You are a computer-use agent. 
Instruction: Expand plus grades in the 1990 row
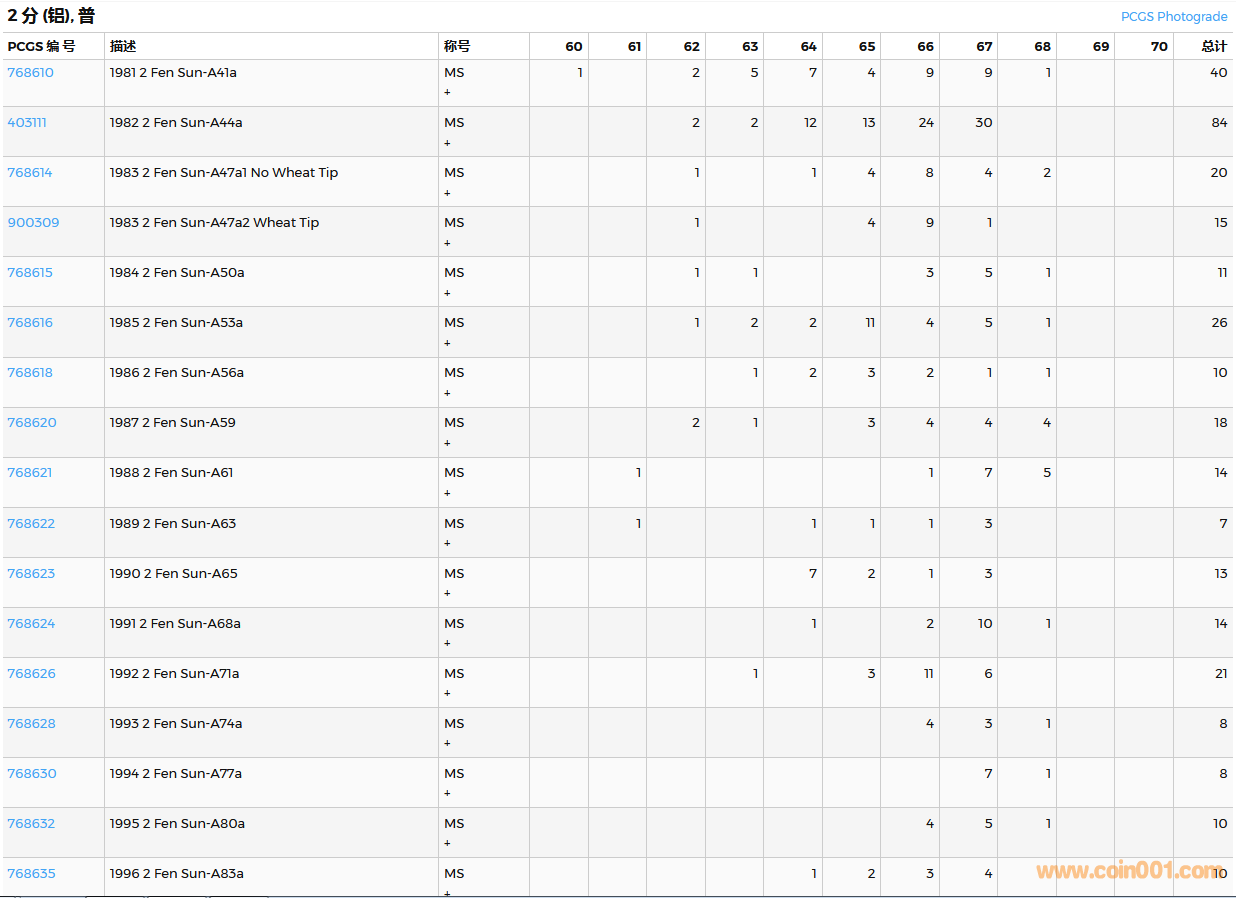tap(447, 593)
